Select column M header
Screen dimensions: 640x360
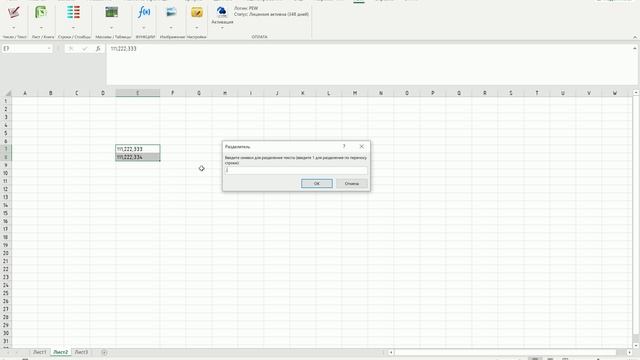tap(355, 93)
